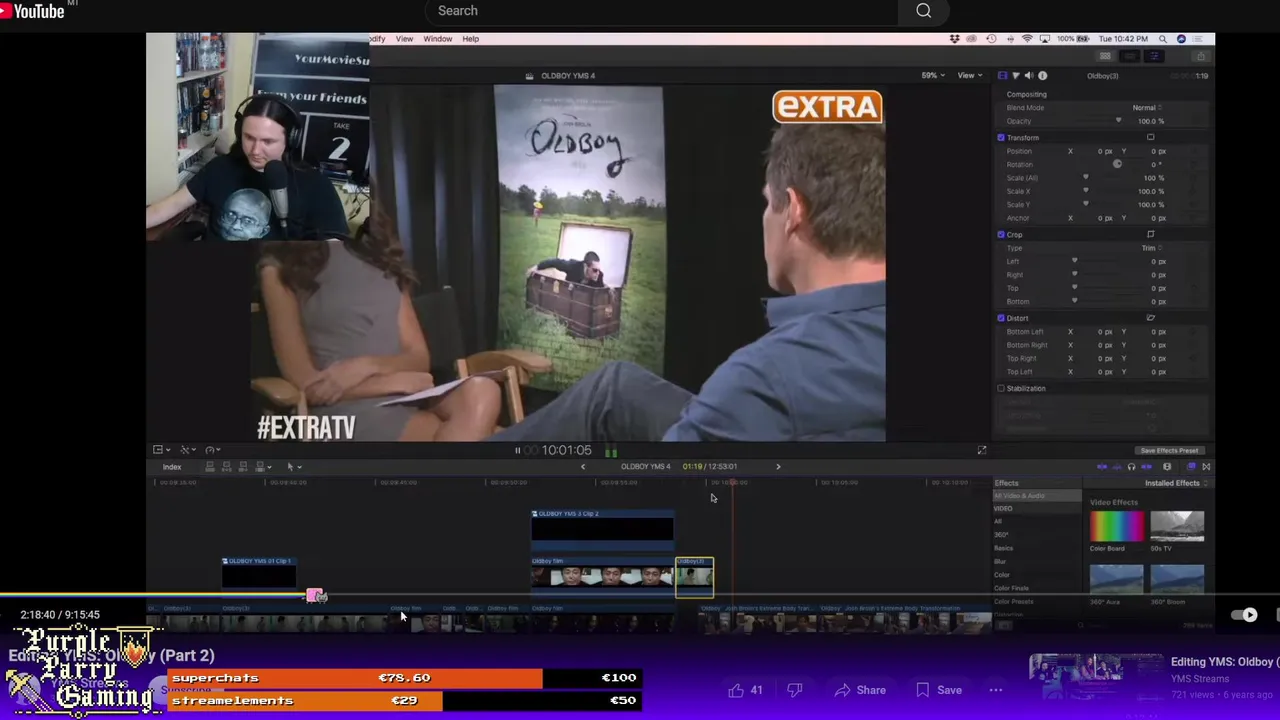
Task: Click the viewer fullscreen arrows icon
Action: click(981, 451)
